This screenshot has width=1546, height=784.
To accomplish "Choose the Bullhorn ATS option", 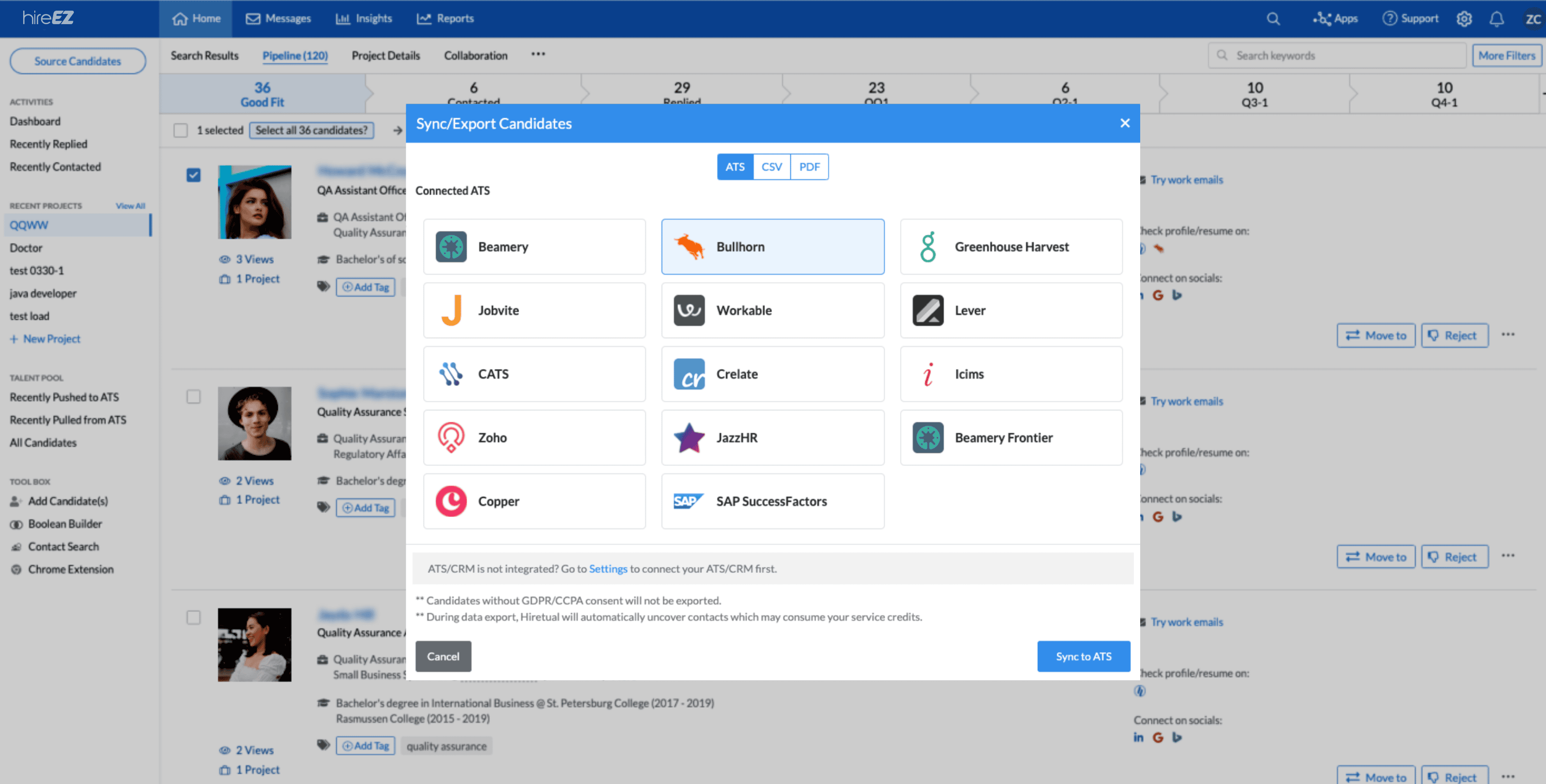I will [x=773, y=246].
